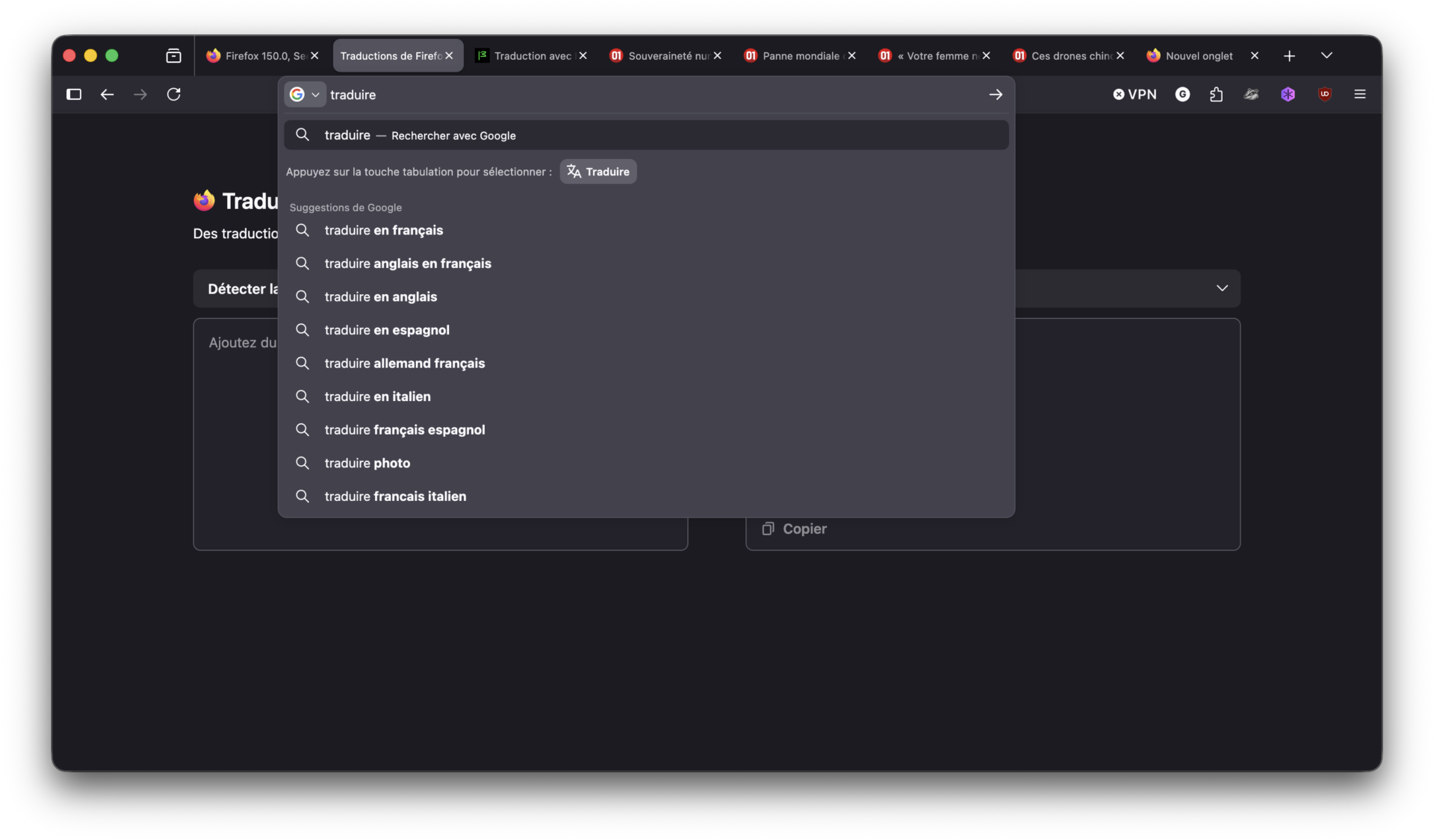1434x840 pixels.
Task: Choose suggestion traduire photo
Action: coord(367,463)
